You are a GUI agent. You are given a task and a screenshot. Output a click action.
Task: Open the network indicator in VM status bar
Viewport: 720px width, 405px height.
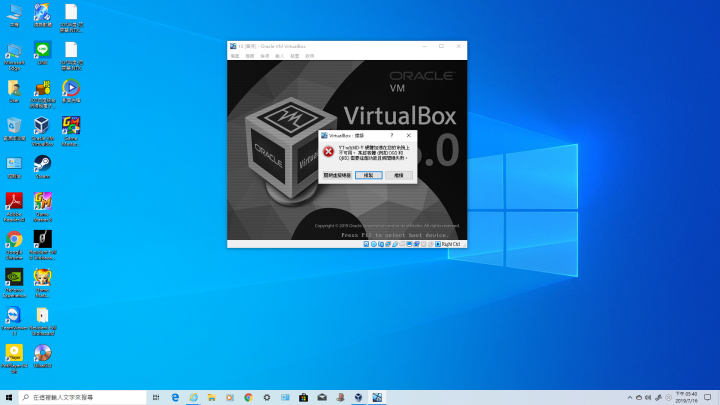click(x=388, y=244)
